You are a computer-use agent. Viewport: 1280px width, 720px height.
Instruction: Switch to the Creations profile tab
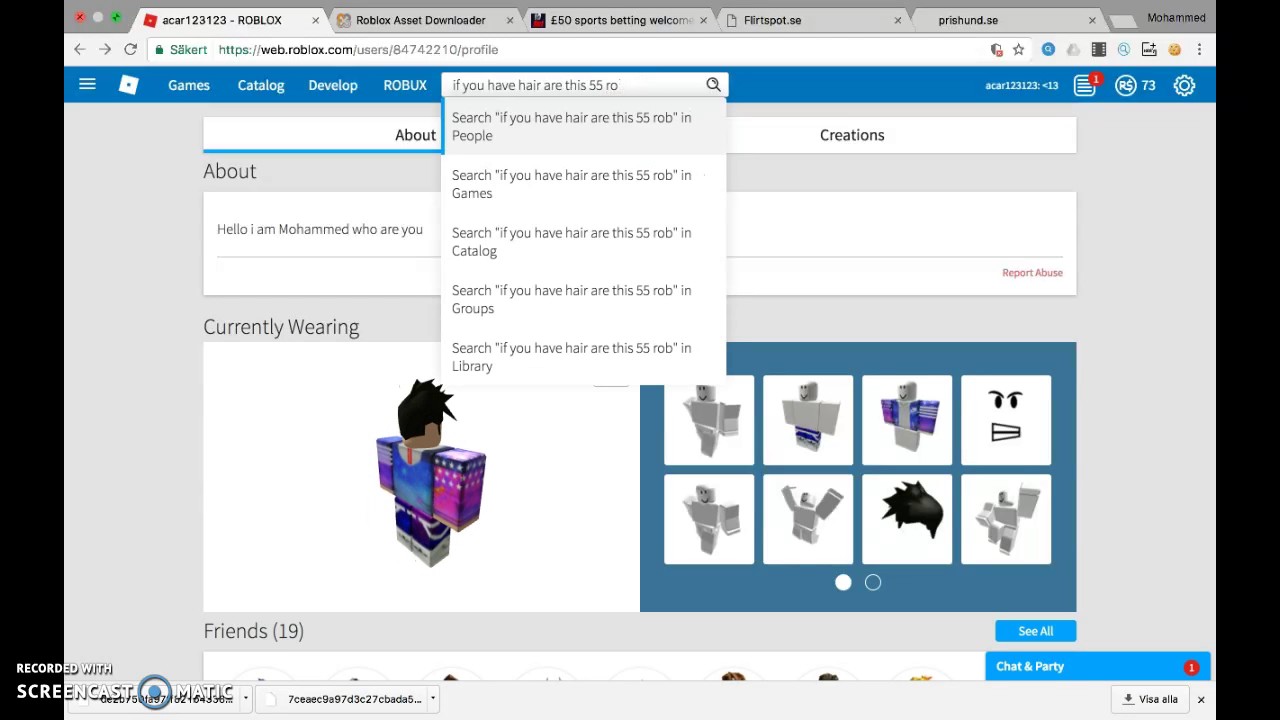[852, 135]
